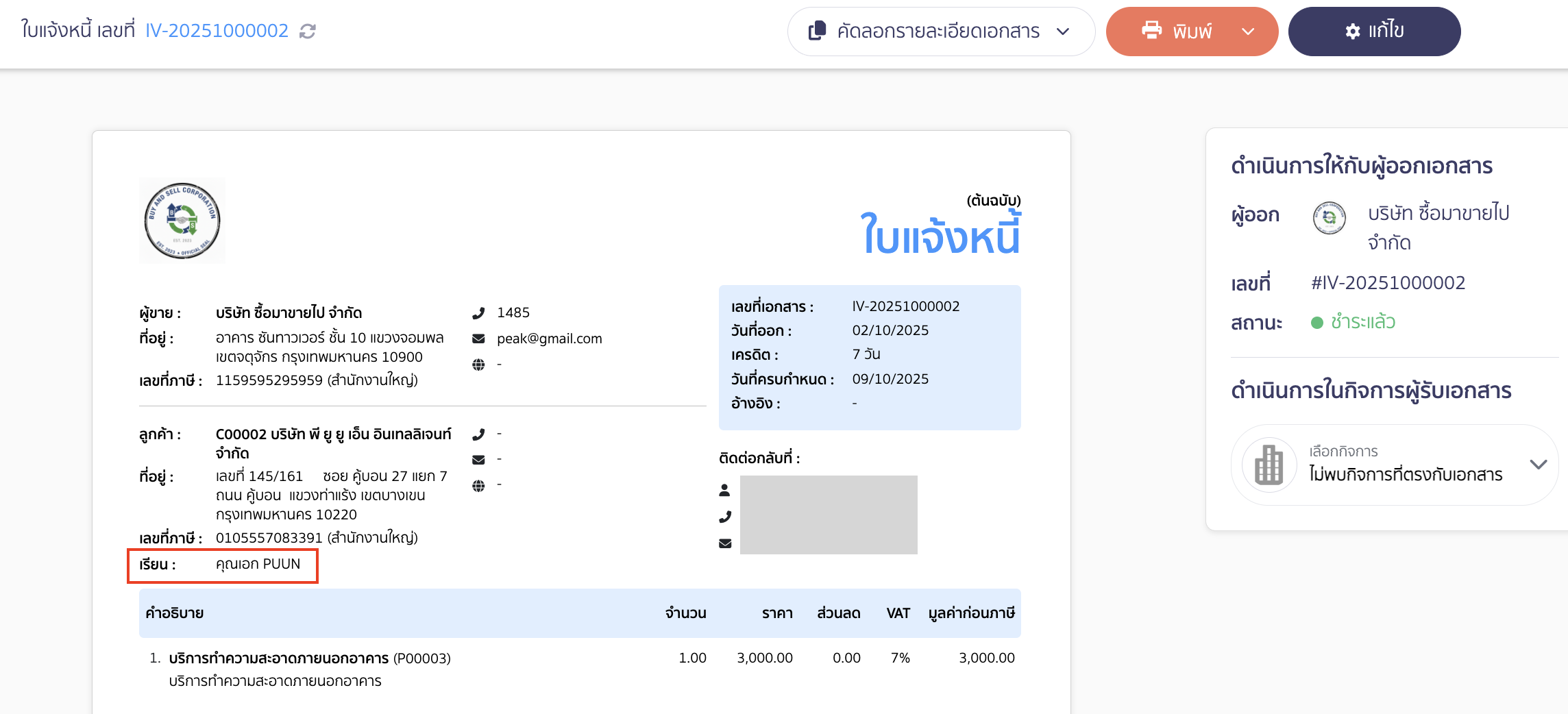The height and width of the screenshot is (714, 1568).
Task: Click the พิมพ์ print button
Action: pos(1192,30)
